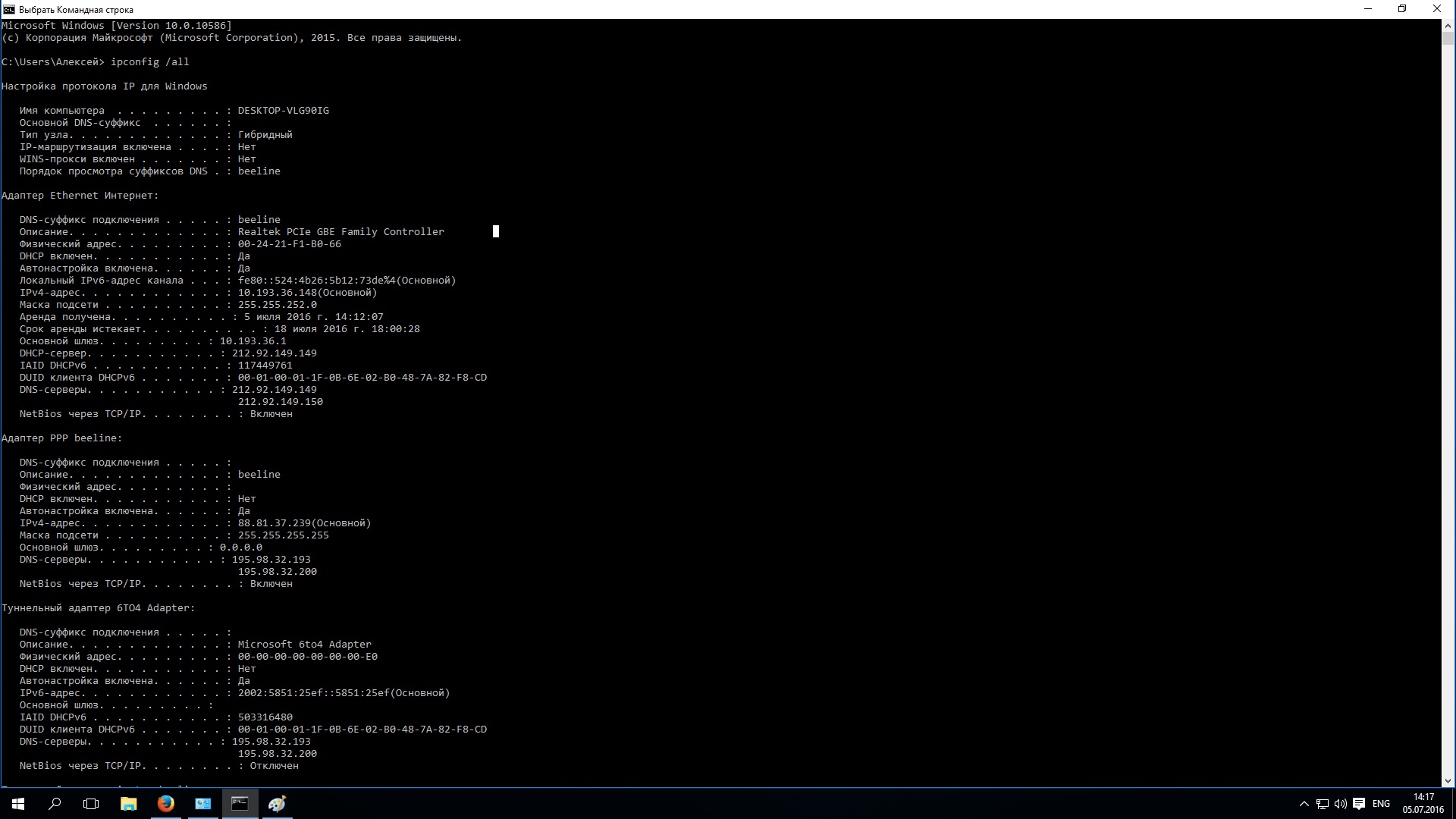Open the Action Center notifications icon

click(1359, 804)
